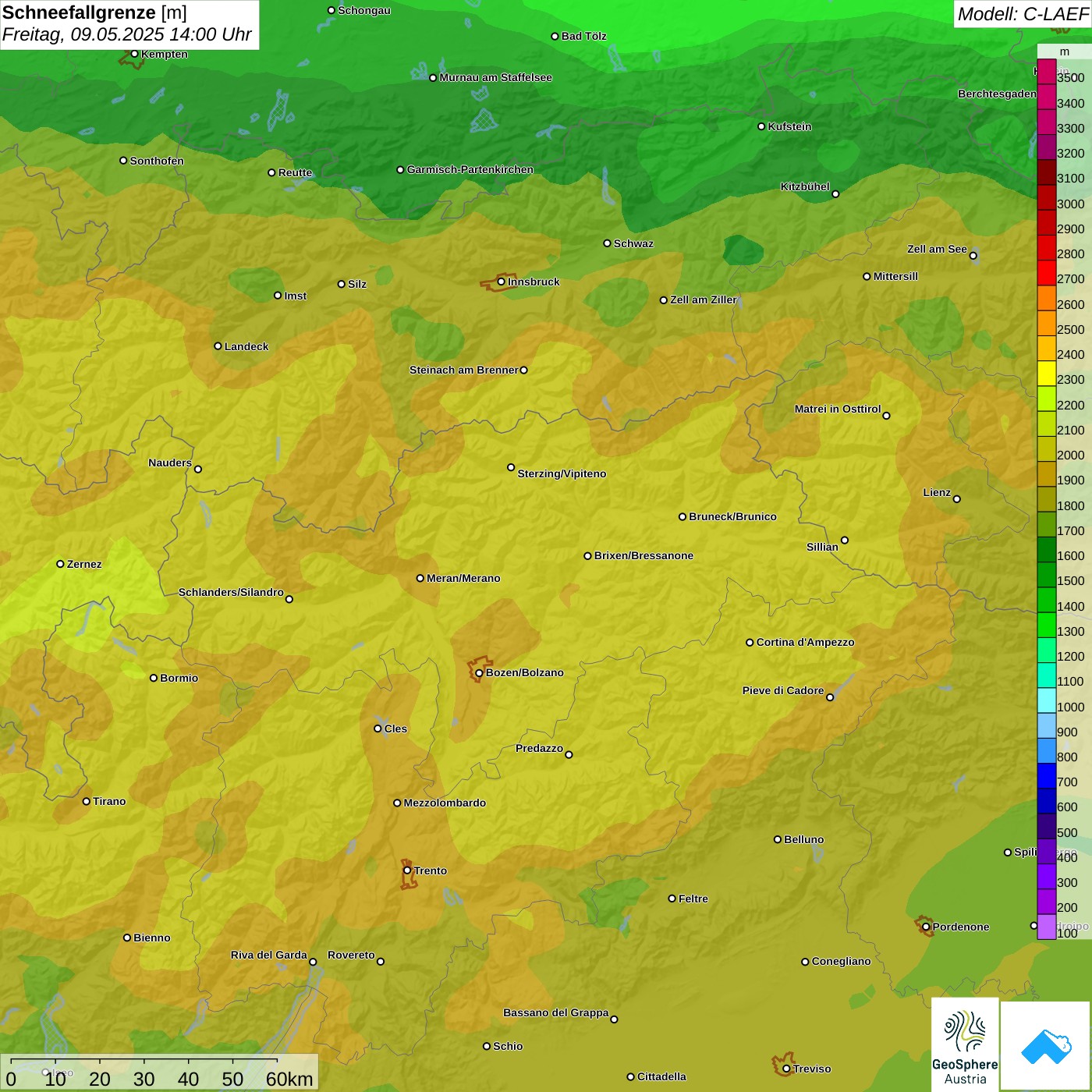Click the date text Freitag, 09.05.2025 14:00 Uhr

click(126, 34)
